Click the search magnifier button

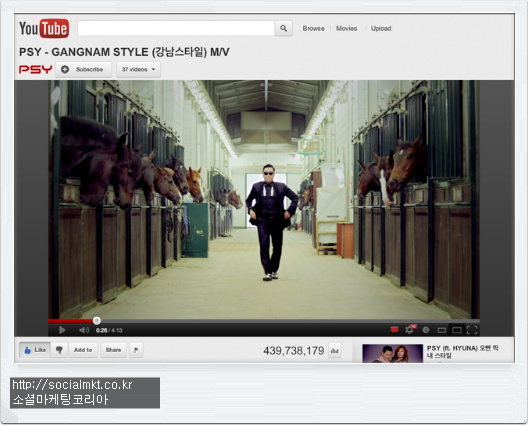coord(284,28)
